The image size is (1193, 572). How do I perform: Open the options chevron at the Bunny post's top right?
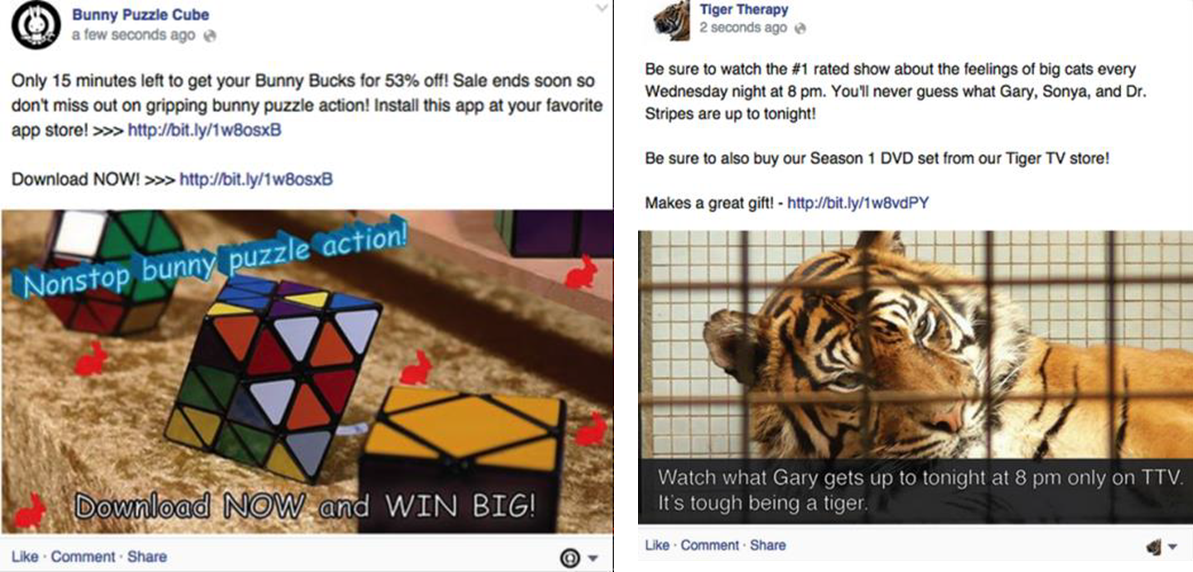602,8
